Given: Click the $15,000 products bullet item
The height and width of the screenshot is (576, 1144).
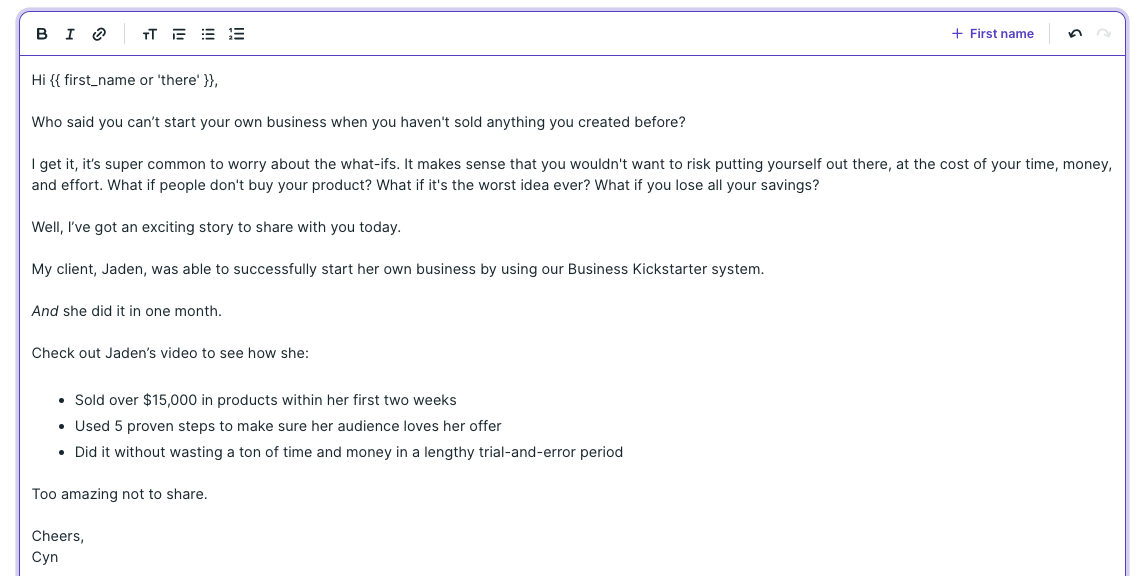Looking at the screenshot, I should pos(266,400).
